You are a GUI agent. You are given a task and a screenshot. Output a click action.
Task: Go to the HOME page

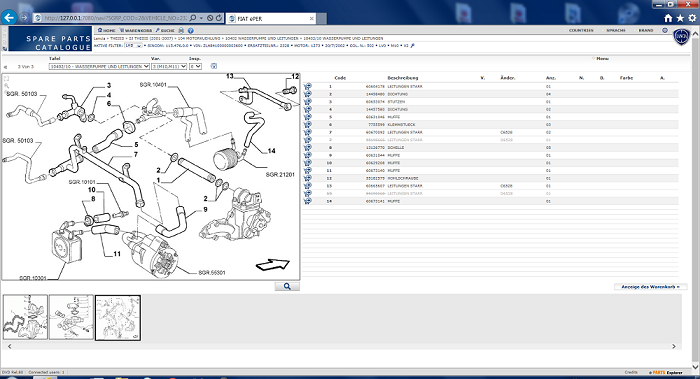tap(107, 30)
